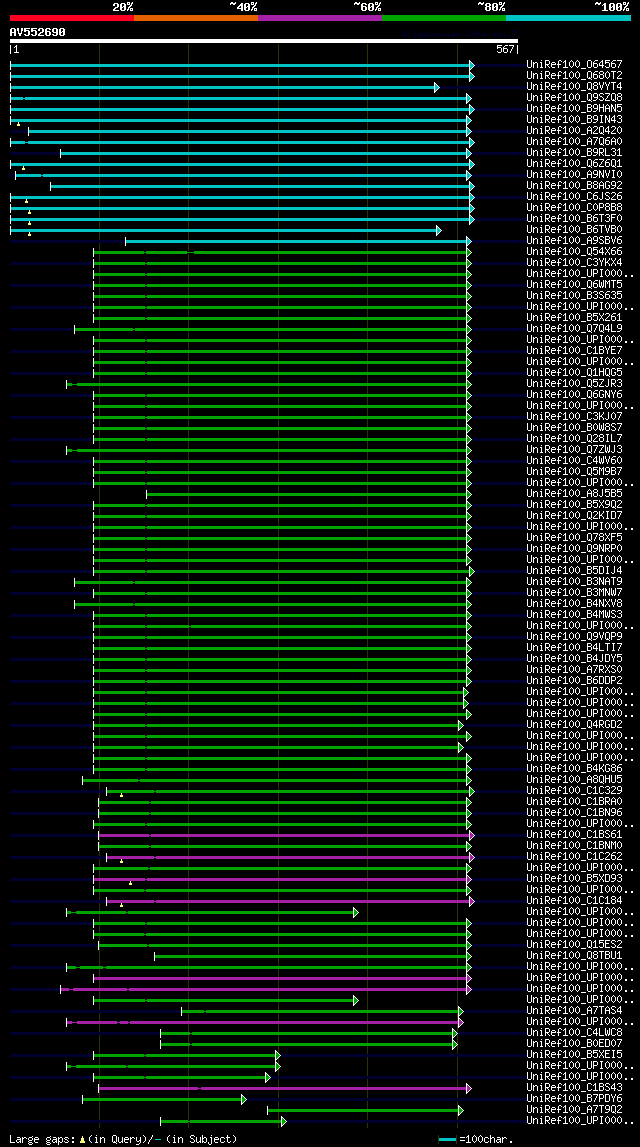Viewport: 640px width, 1147px height.
Task: Open hit UniRef100_B9HAN5
Action: coord(574,108)
